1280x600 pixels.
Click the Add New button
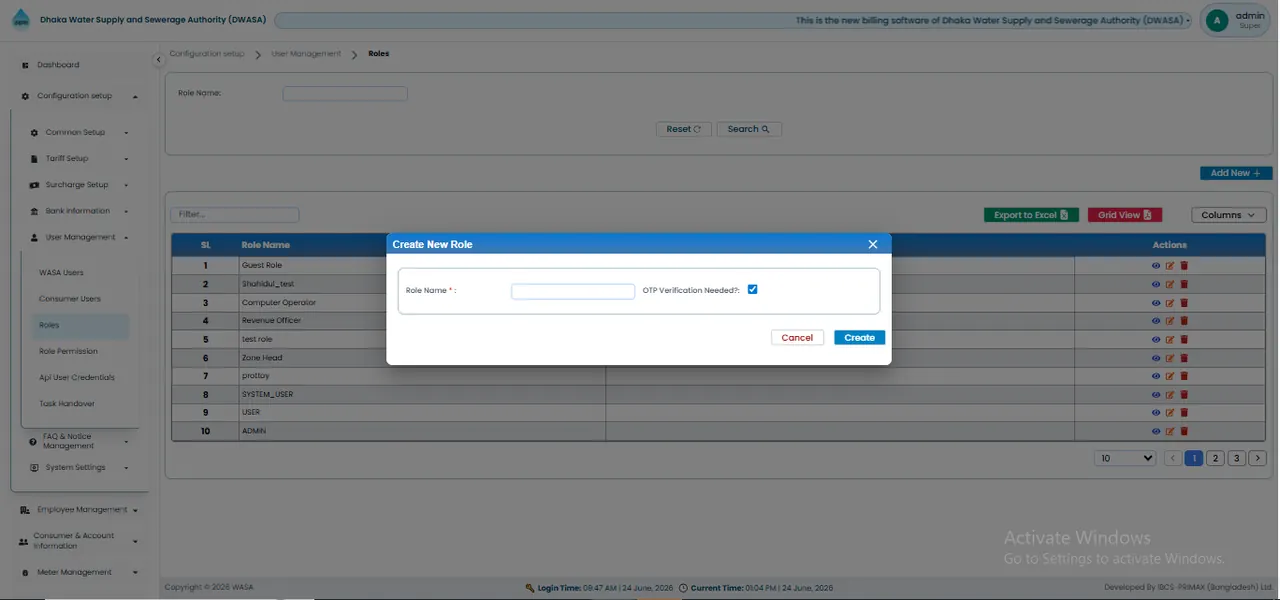click(1236, 173)
